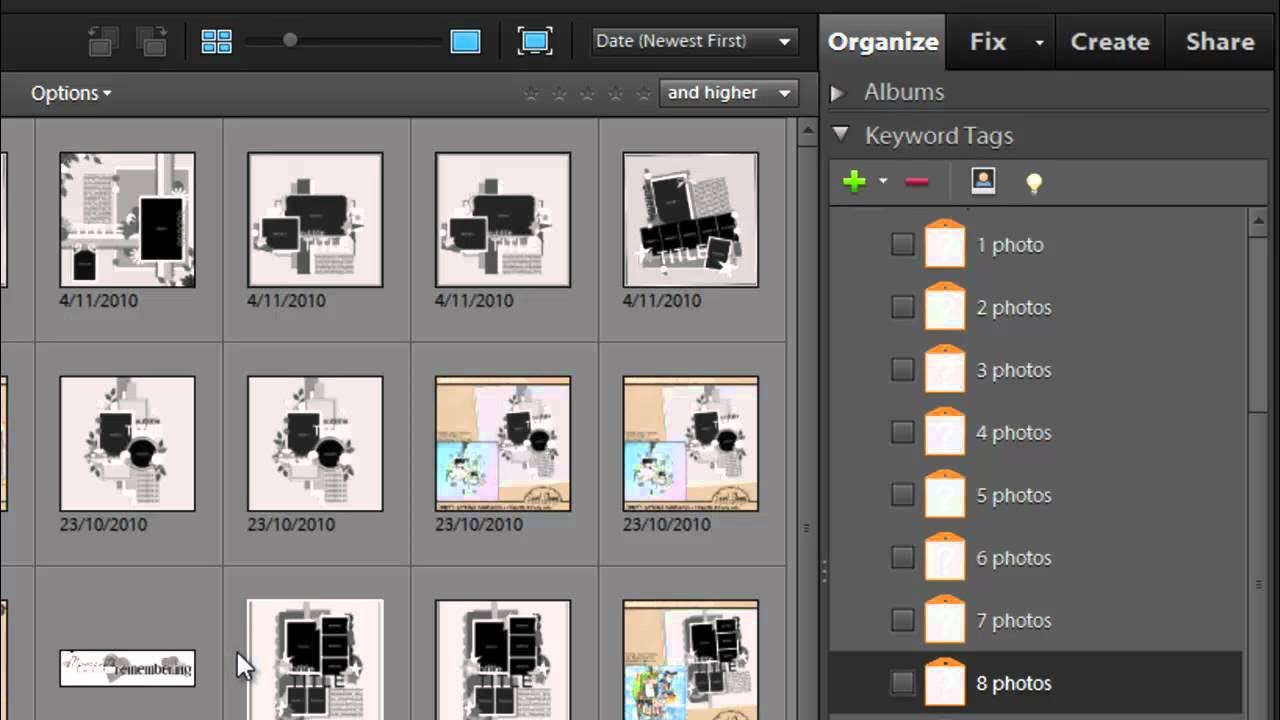Click the '2 photos' tag icon
Viewport: 1280px width, 720px height.
coord(944,307)
